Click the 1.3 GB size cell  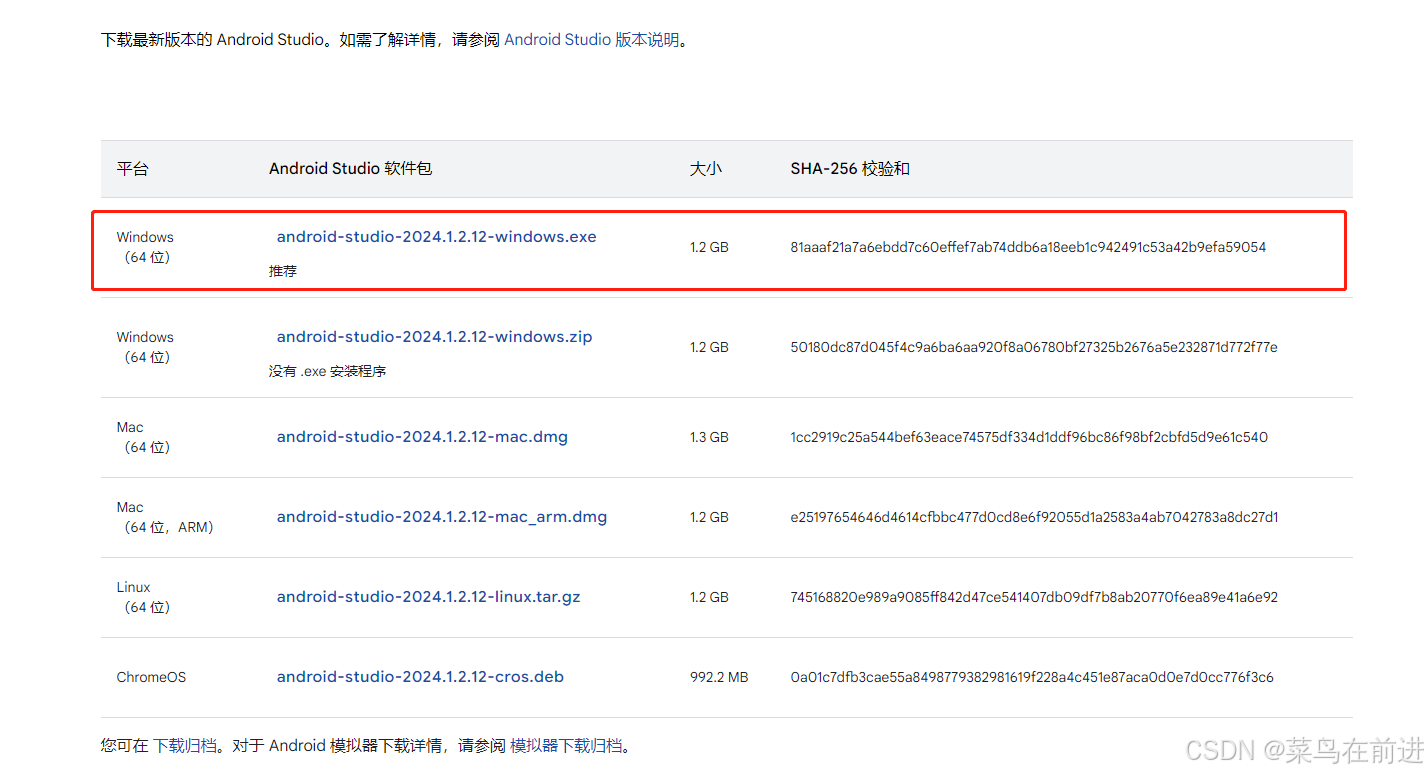[x=709, y=437]
